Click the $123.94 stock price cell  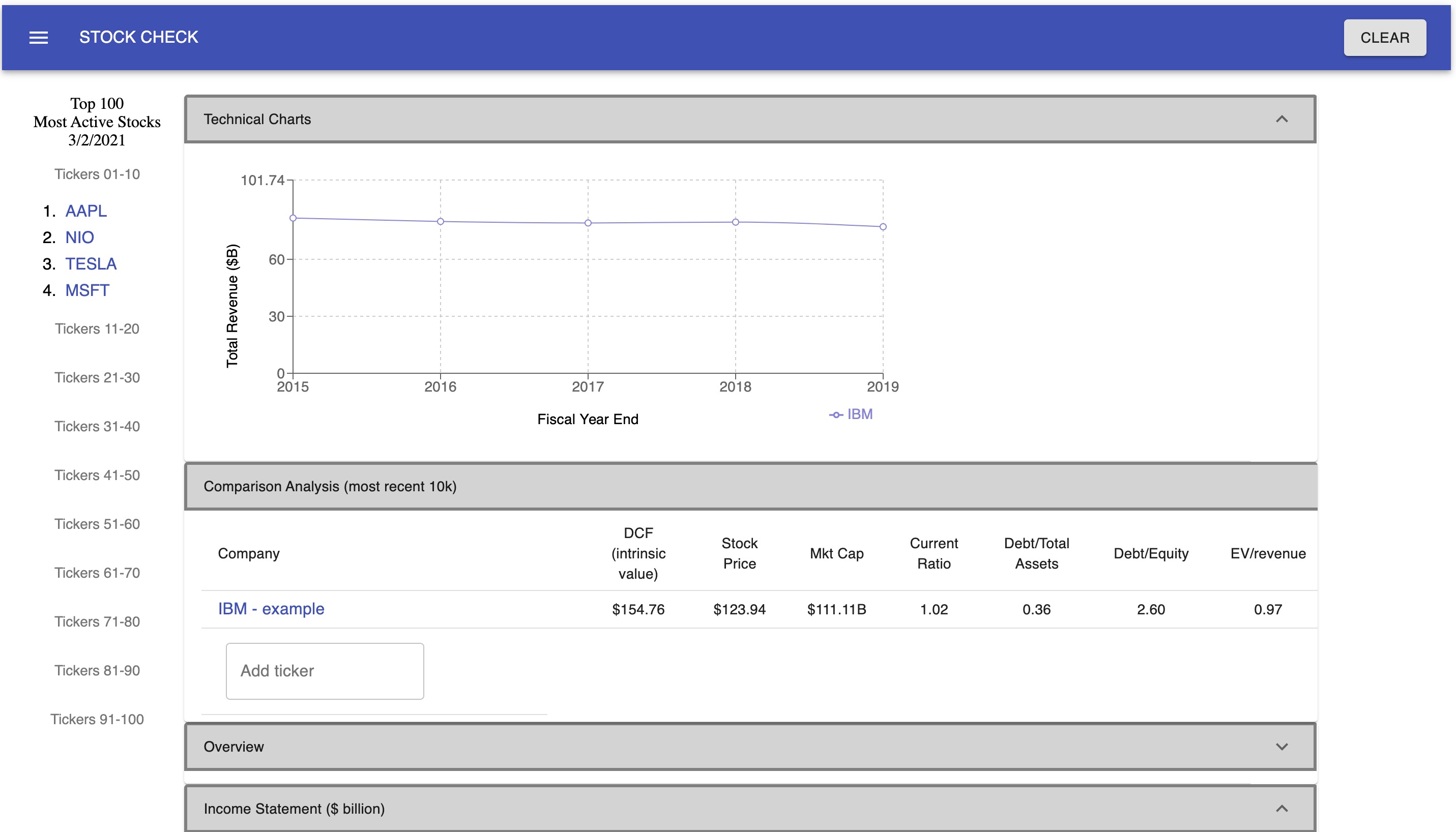[x=739, y=609]
